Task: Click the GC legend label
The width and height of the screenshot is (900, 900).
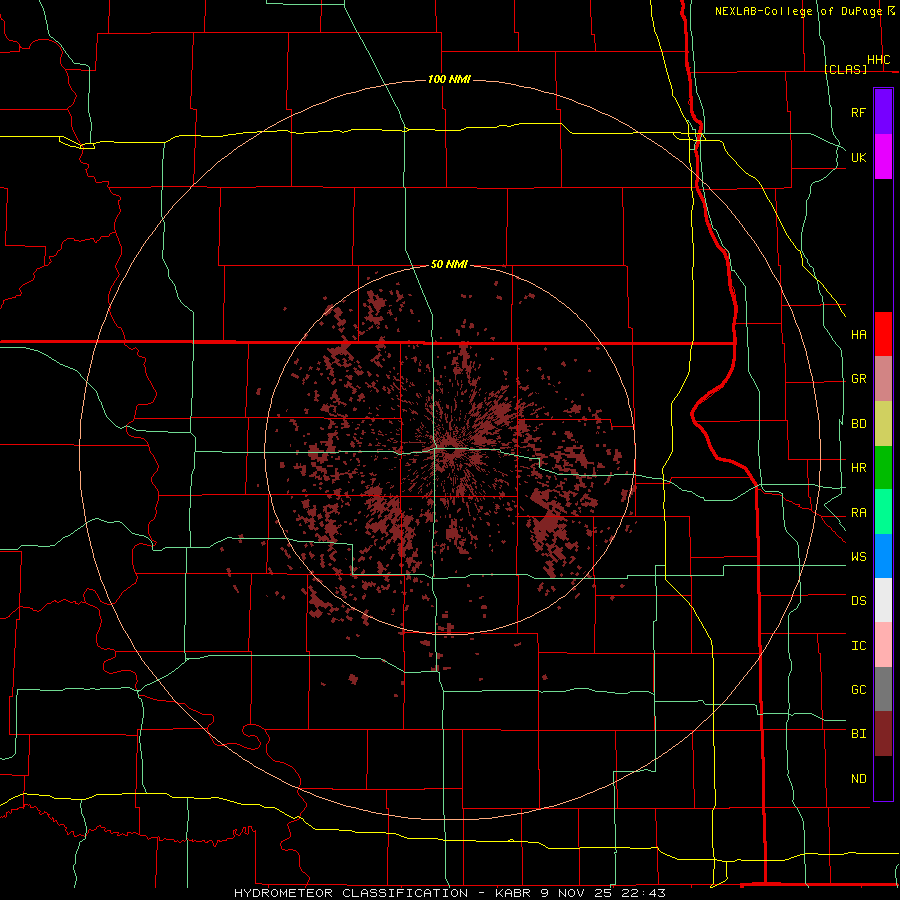Action: pyautogui.click(x=858, y=690)
